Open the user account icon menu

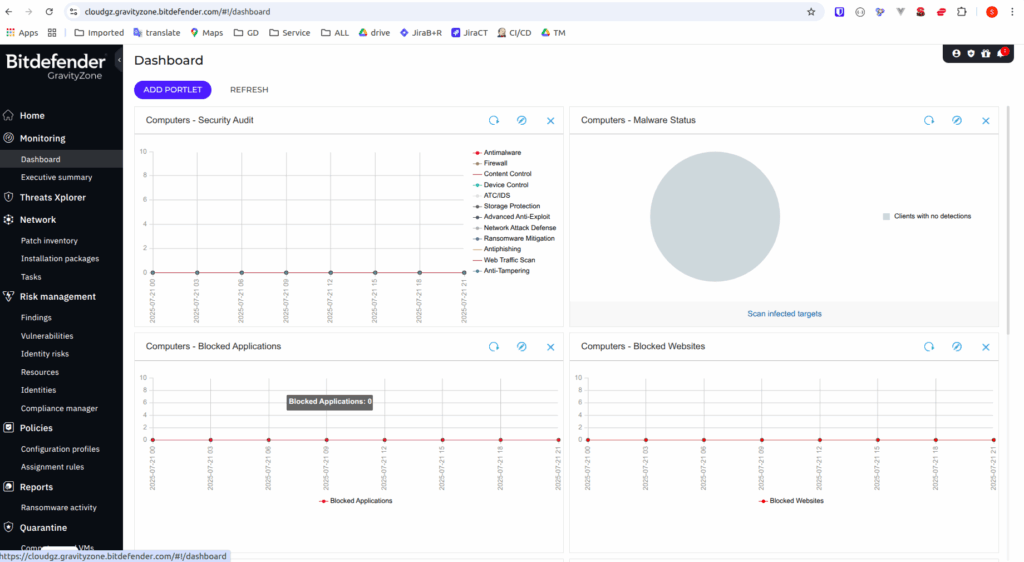(x=956, y=54)
